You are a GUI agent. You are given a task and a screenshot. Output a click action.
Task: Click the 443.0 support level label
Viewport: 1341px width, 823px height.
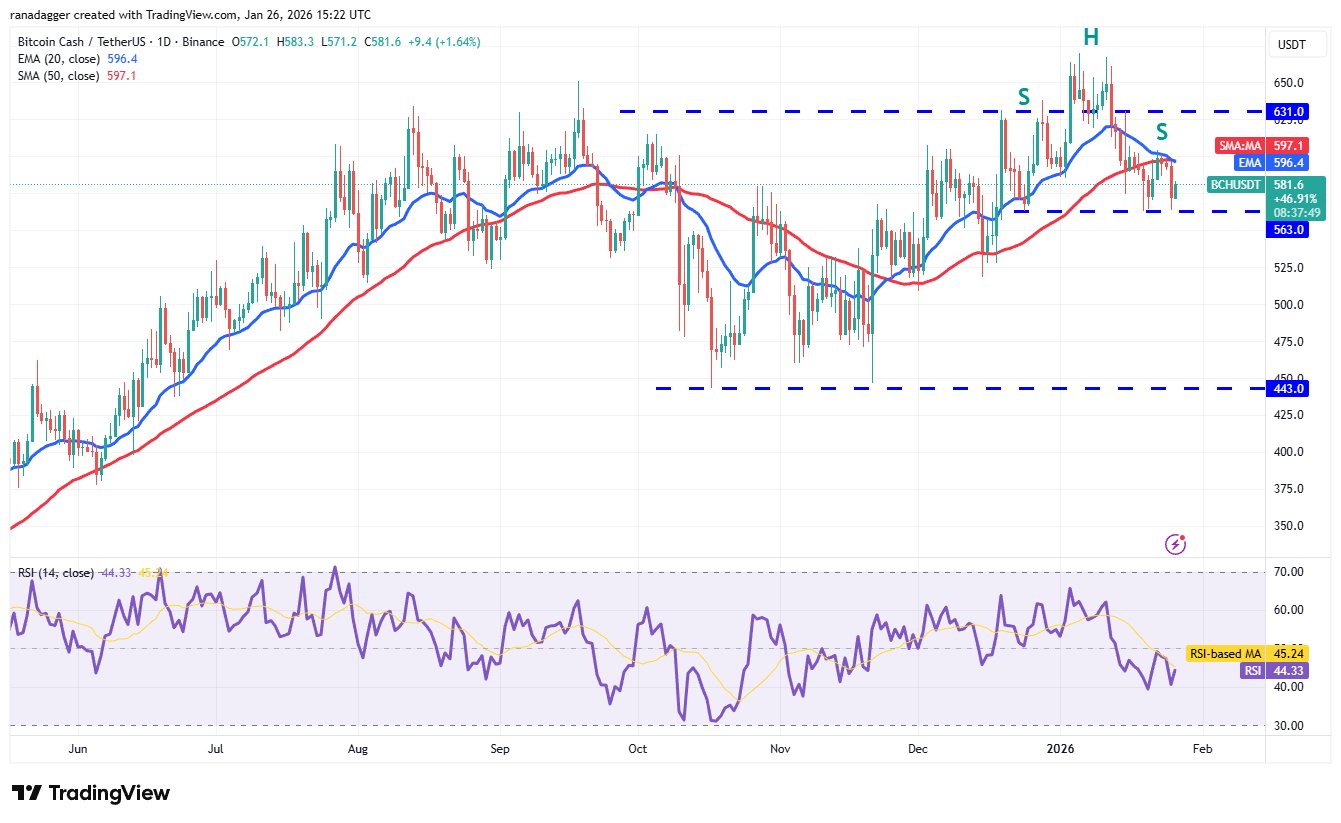[x=1288, y=388]
